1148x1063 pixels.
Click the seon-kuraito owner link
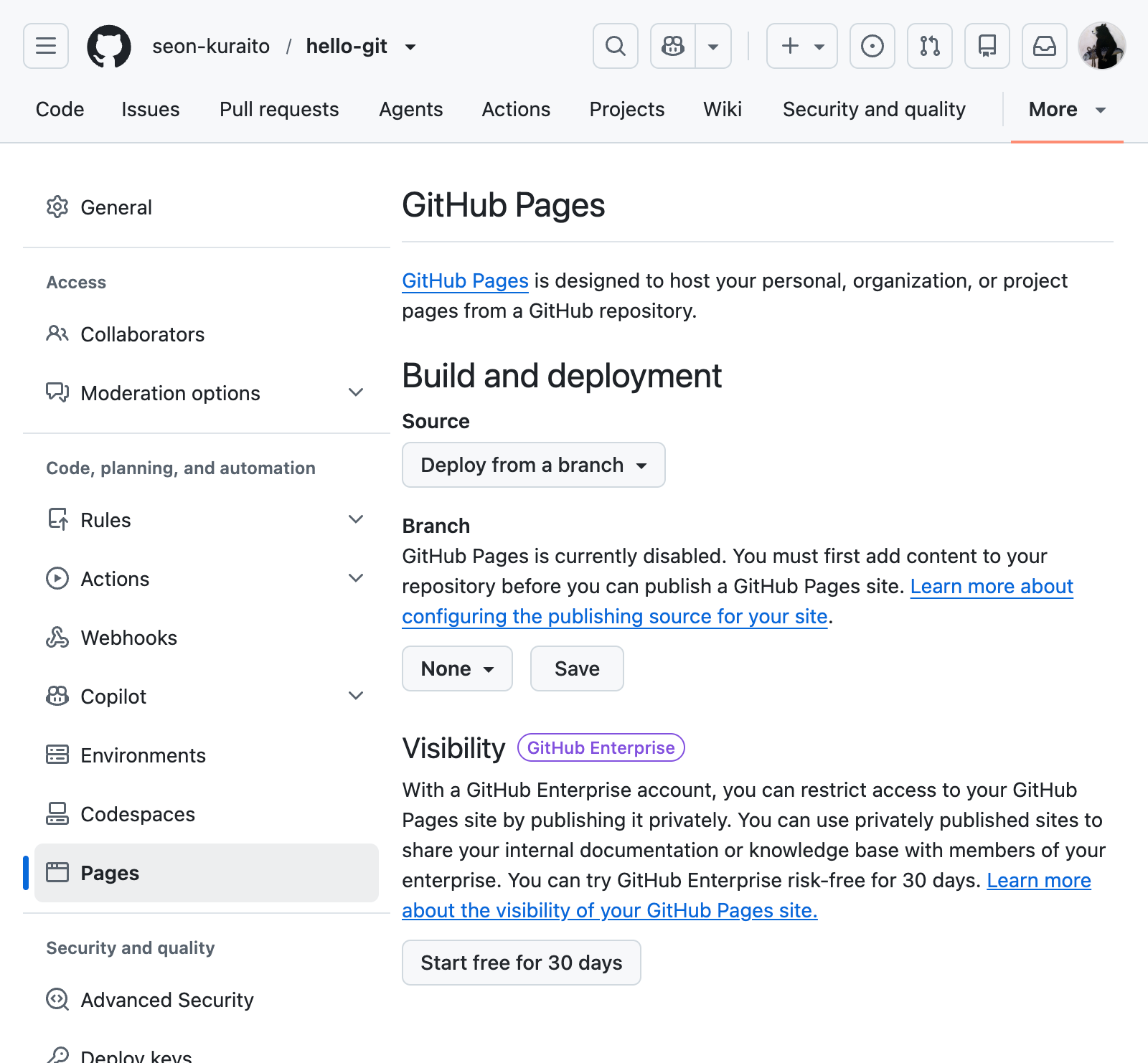[x=211, y=47]
